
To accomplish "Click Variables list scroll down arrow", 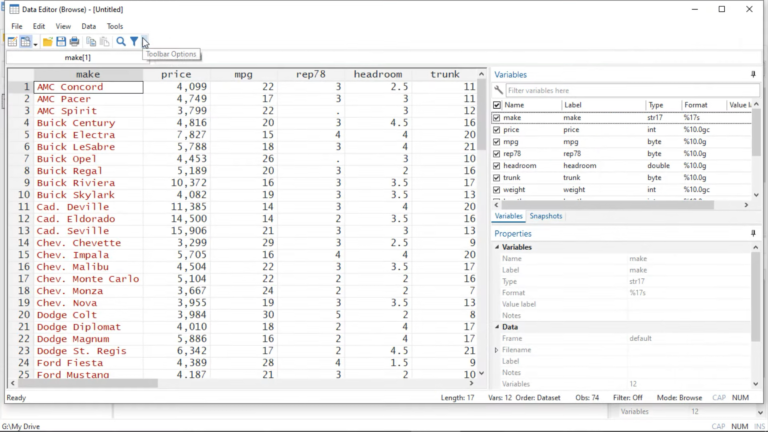I will pyautogui.click(x=756, y=195).
